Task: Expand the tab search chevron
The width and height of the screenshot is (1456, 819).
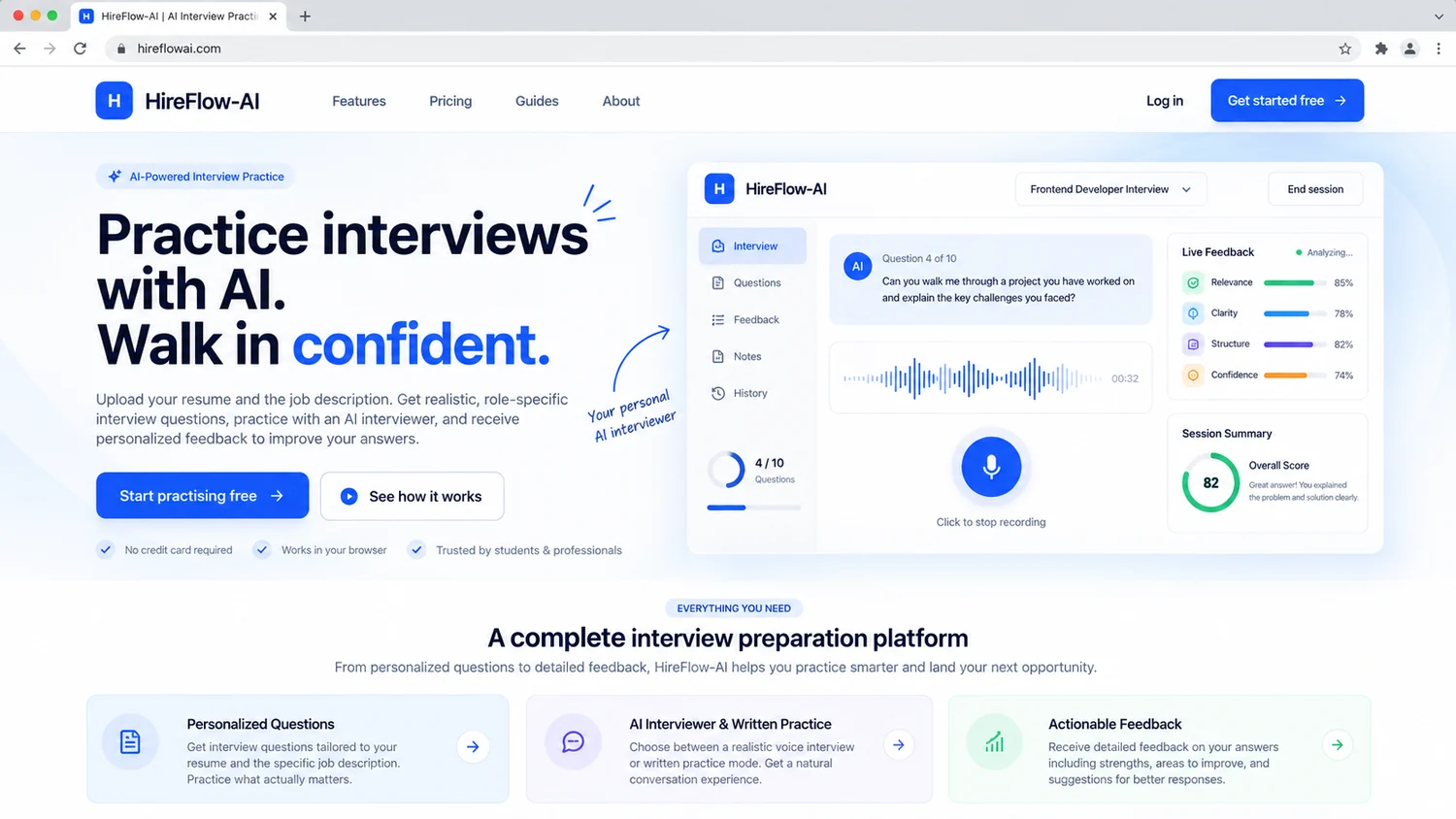Action: point(1439,16)
